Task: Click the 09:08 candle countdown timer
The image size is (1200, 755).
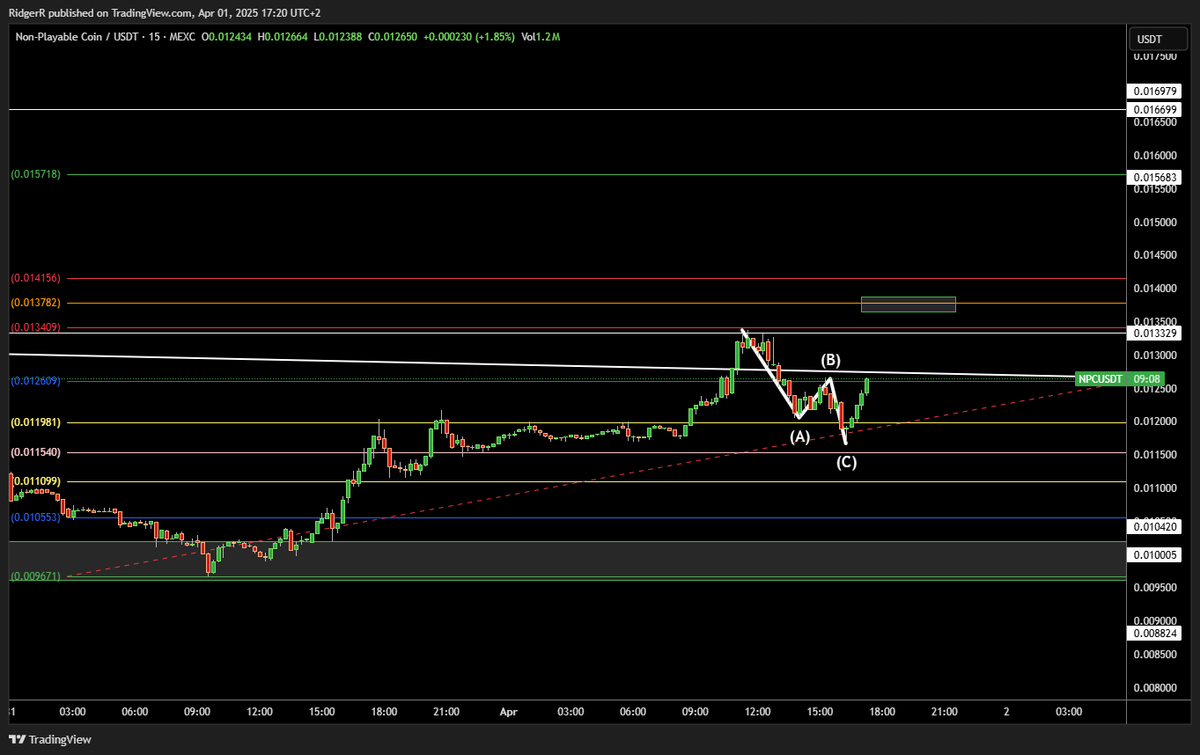Action: coord(1148,379)
